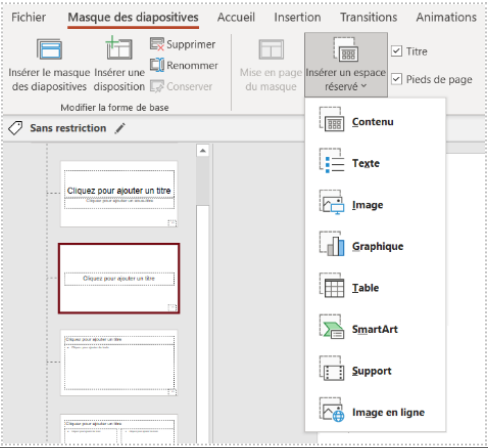
Task: Switch to the Transitions tab
Action: click(x=368, y=17)
